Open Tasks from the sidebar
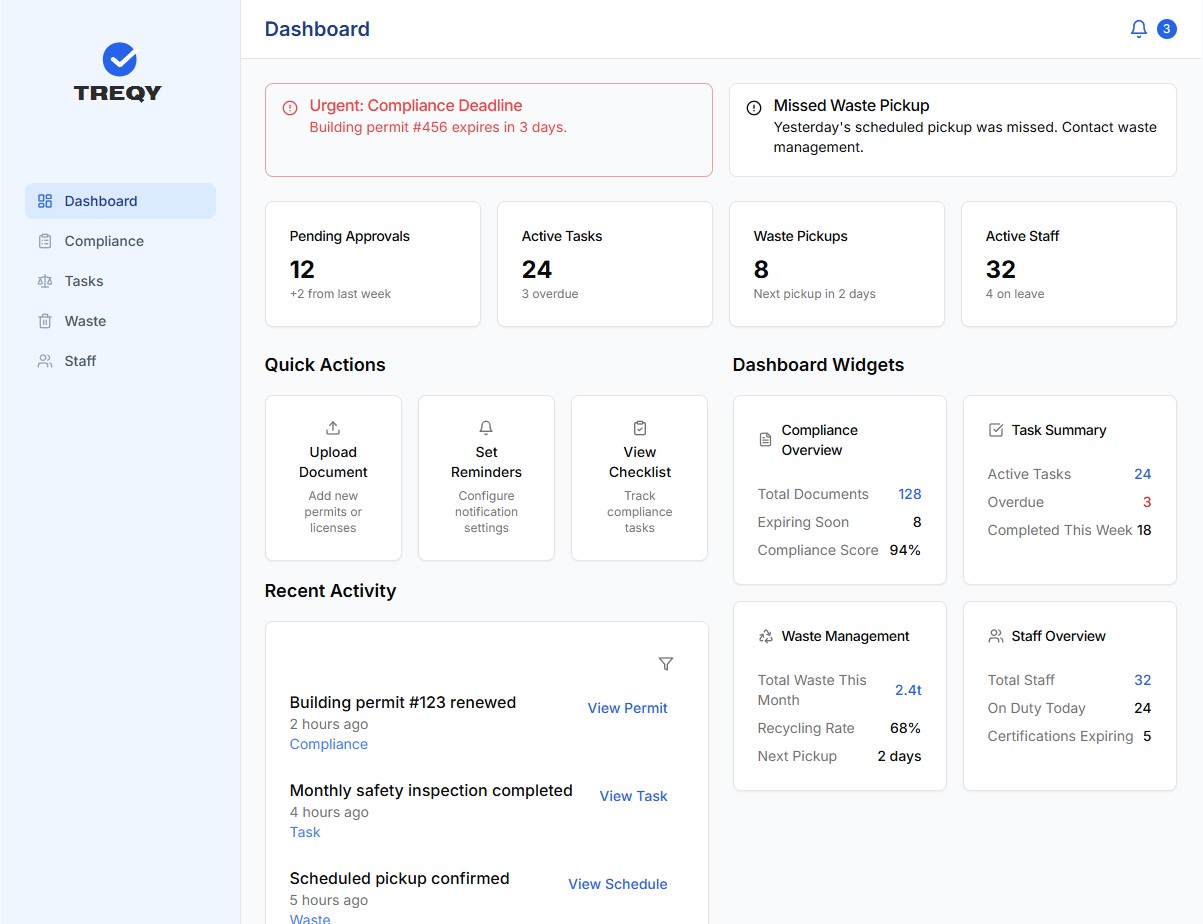 coord(120,281)
